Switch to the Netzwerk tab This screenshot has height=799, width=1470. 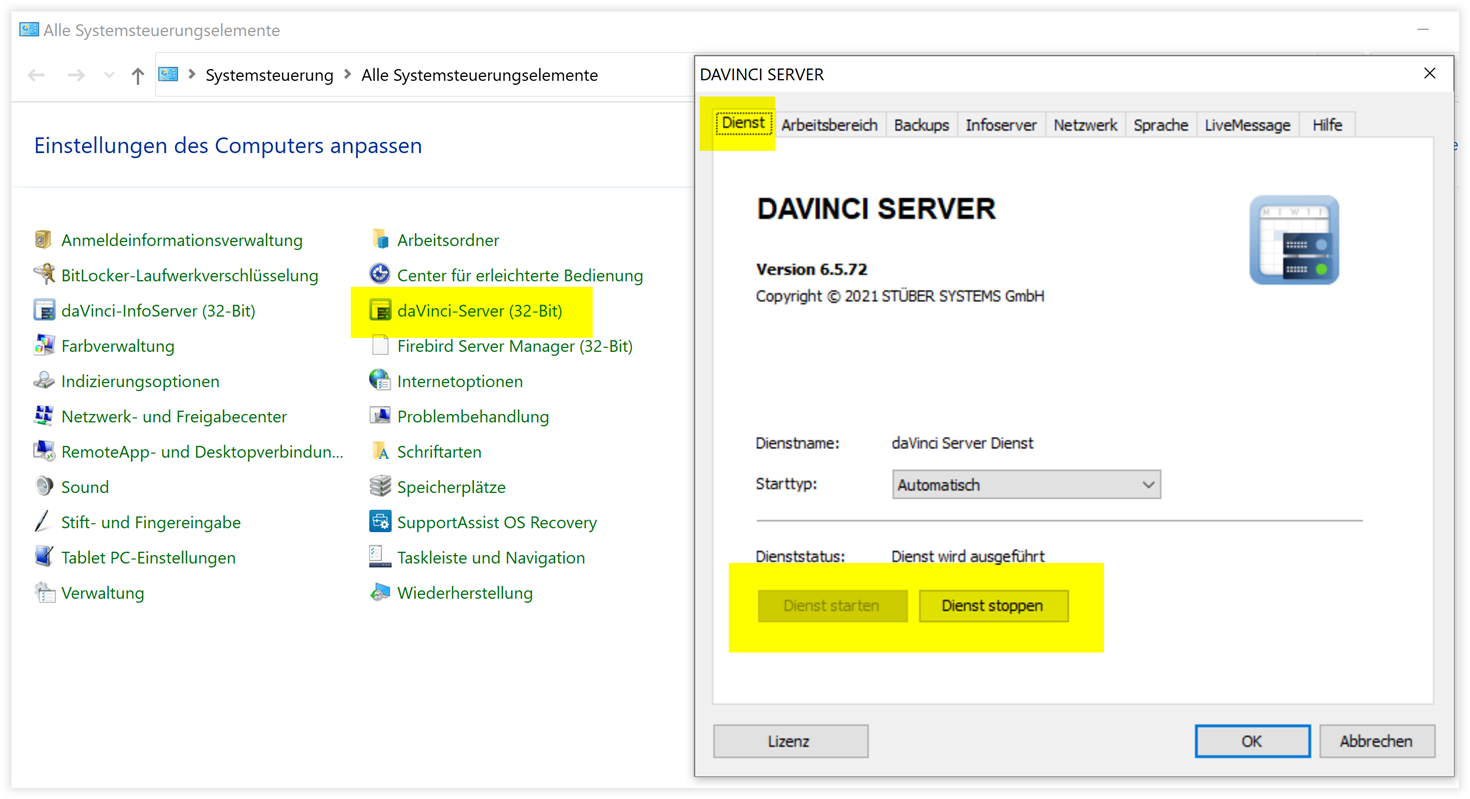coord(1085,124)
